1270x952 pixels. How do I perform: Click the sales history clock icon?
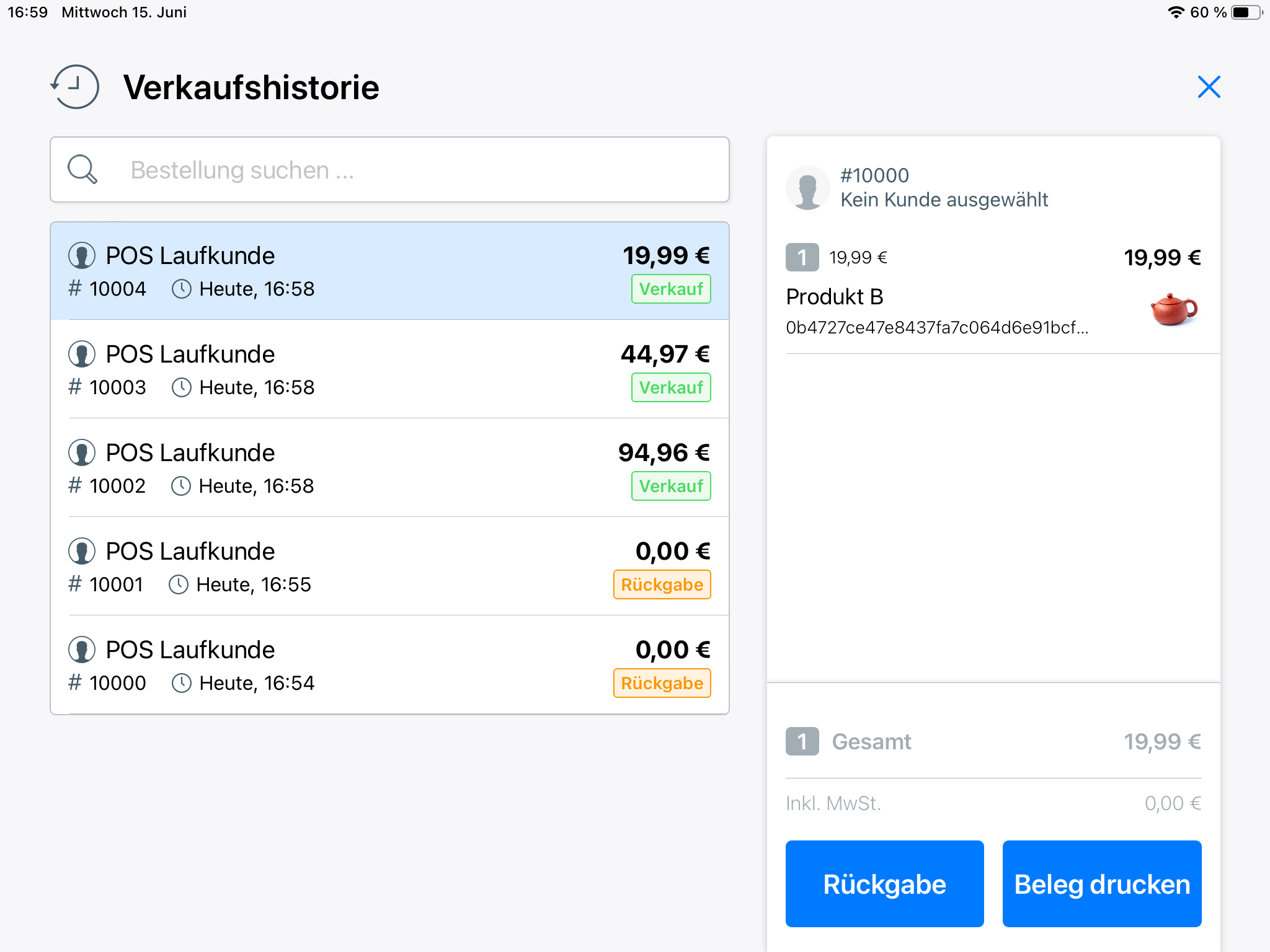(x=75, y=87)
